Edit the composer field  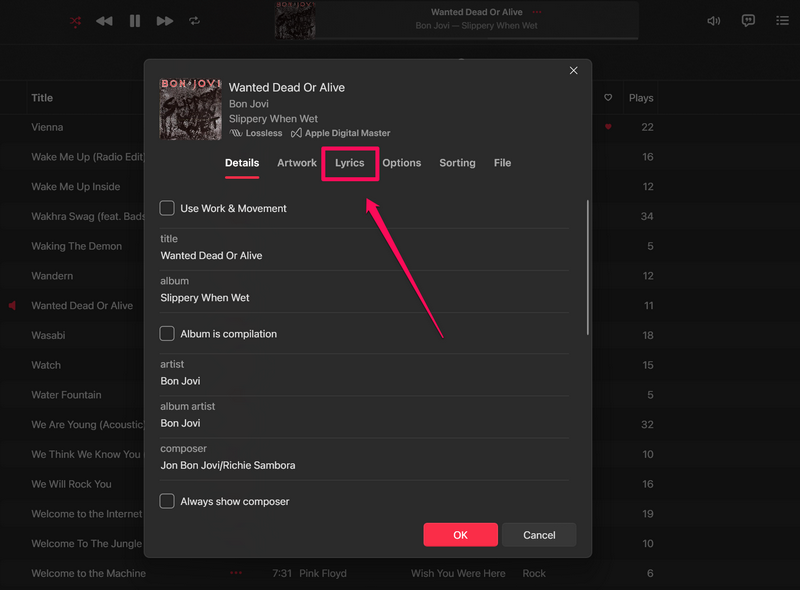coord(364,465)
